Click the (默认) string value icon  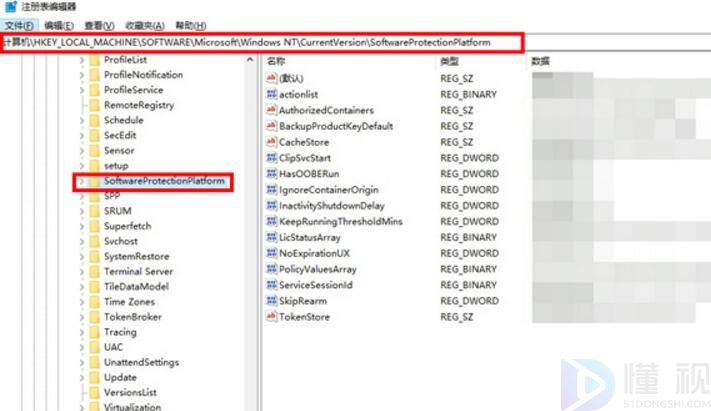[271, 78]
